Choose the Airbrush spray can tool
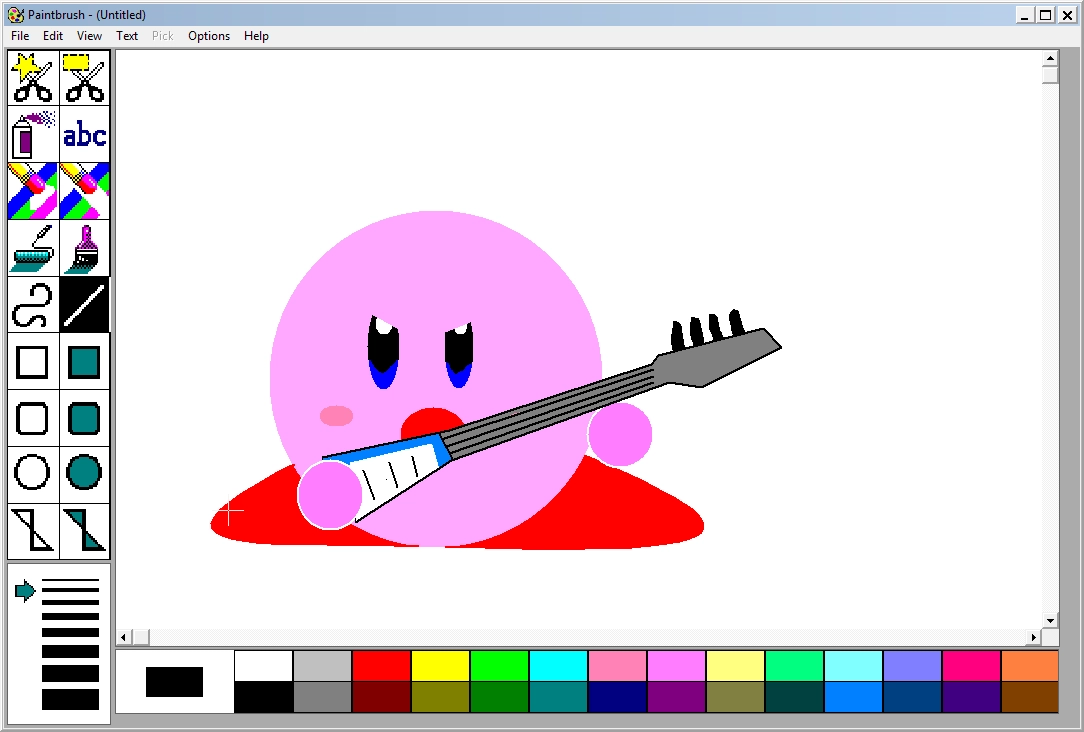1084x732 pixels. click(x=33, y=134)
